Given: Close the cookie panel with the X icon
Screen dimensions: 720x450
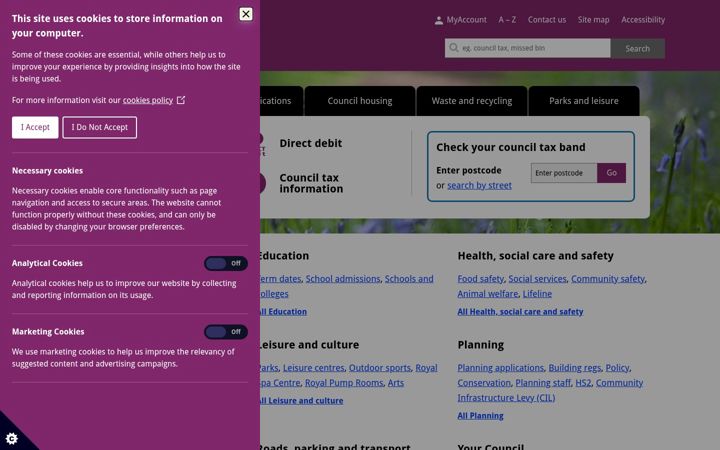Looking at the screenshot, I should [x=246, y=14].
